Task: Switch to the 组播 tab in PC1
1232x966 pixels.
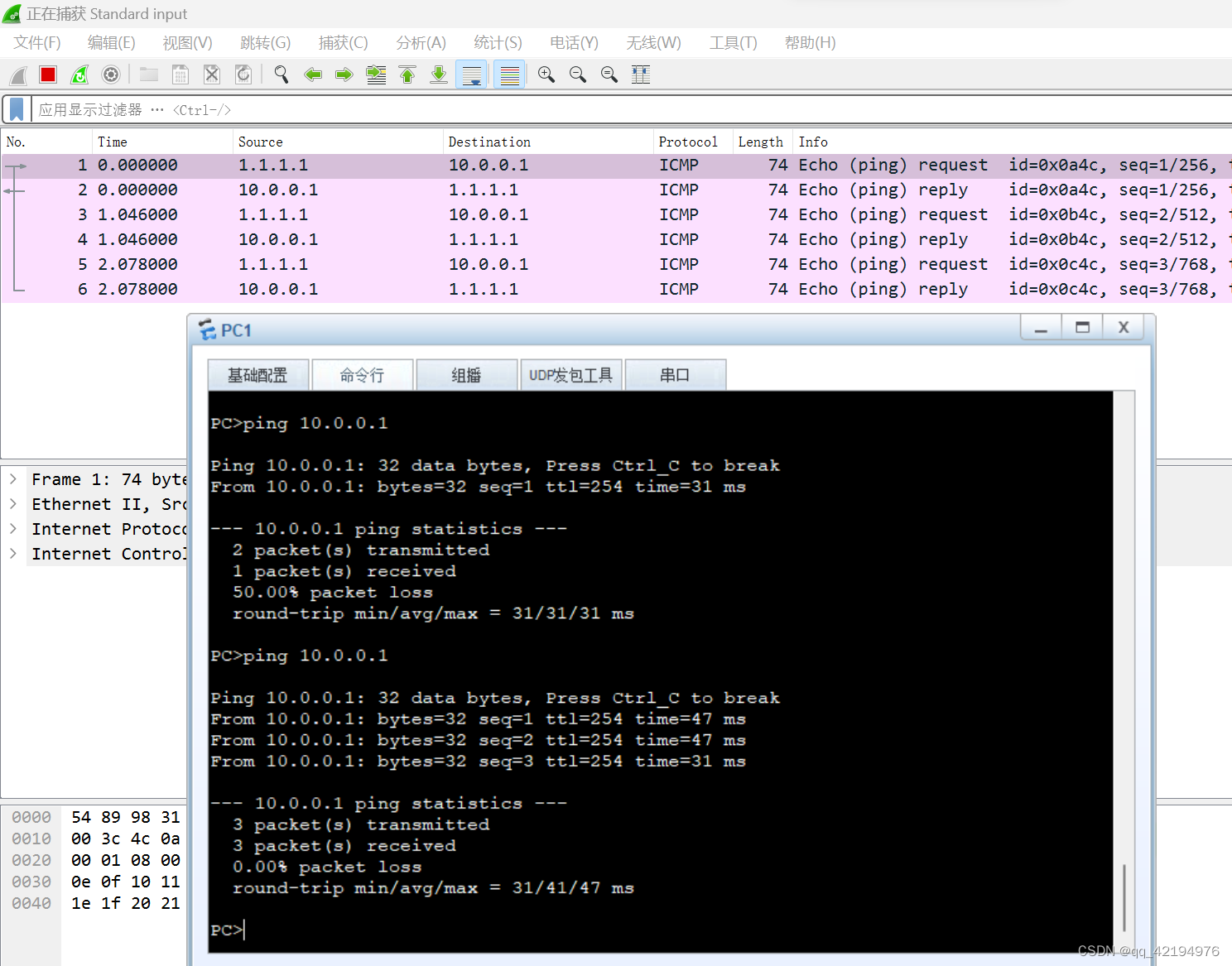Action: pos(467,375)
